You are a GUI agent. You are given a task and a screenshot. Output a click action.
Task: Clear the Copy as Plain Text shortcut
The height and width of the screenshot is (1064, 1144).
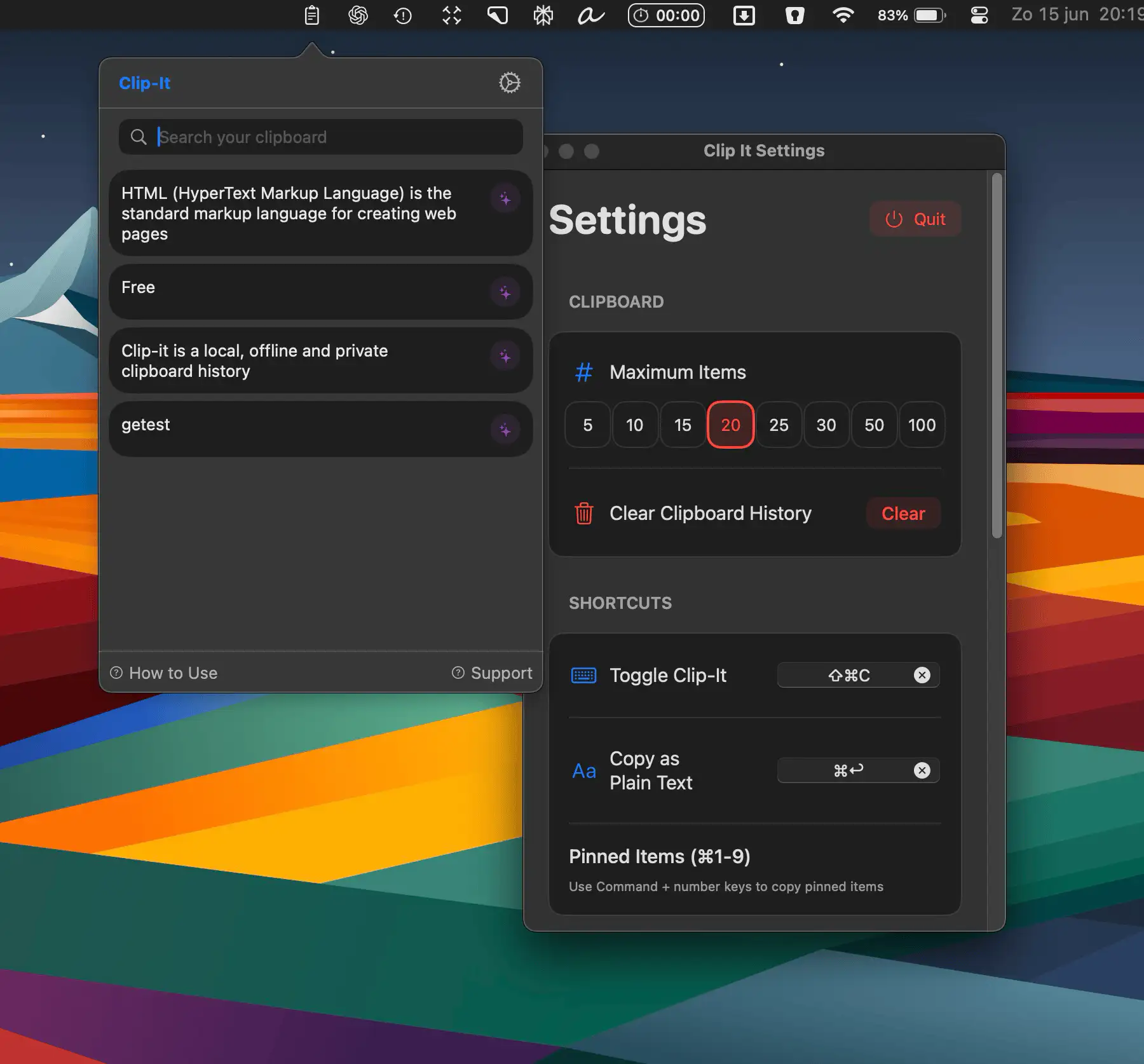(x=922, y=770)
